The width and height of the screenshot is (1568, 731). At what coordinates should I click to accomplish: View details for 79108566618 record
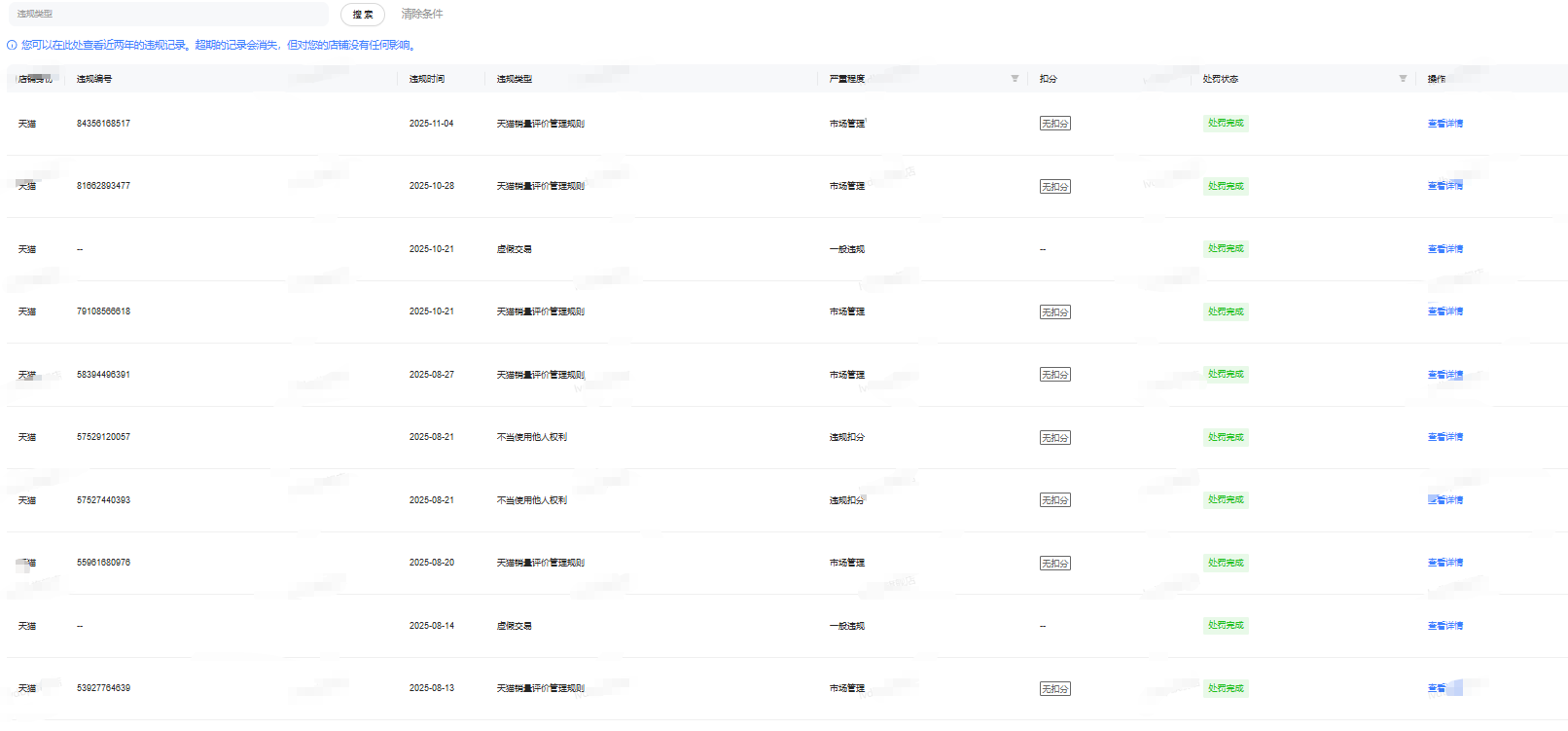(x=1444, y=311)
